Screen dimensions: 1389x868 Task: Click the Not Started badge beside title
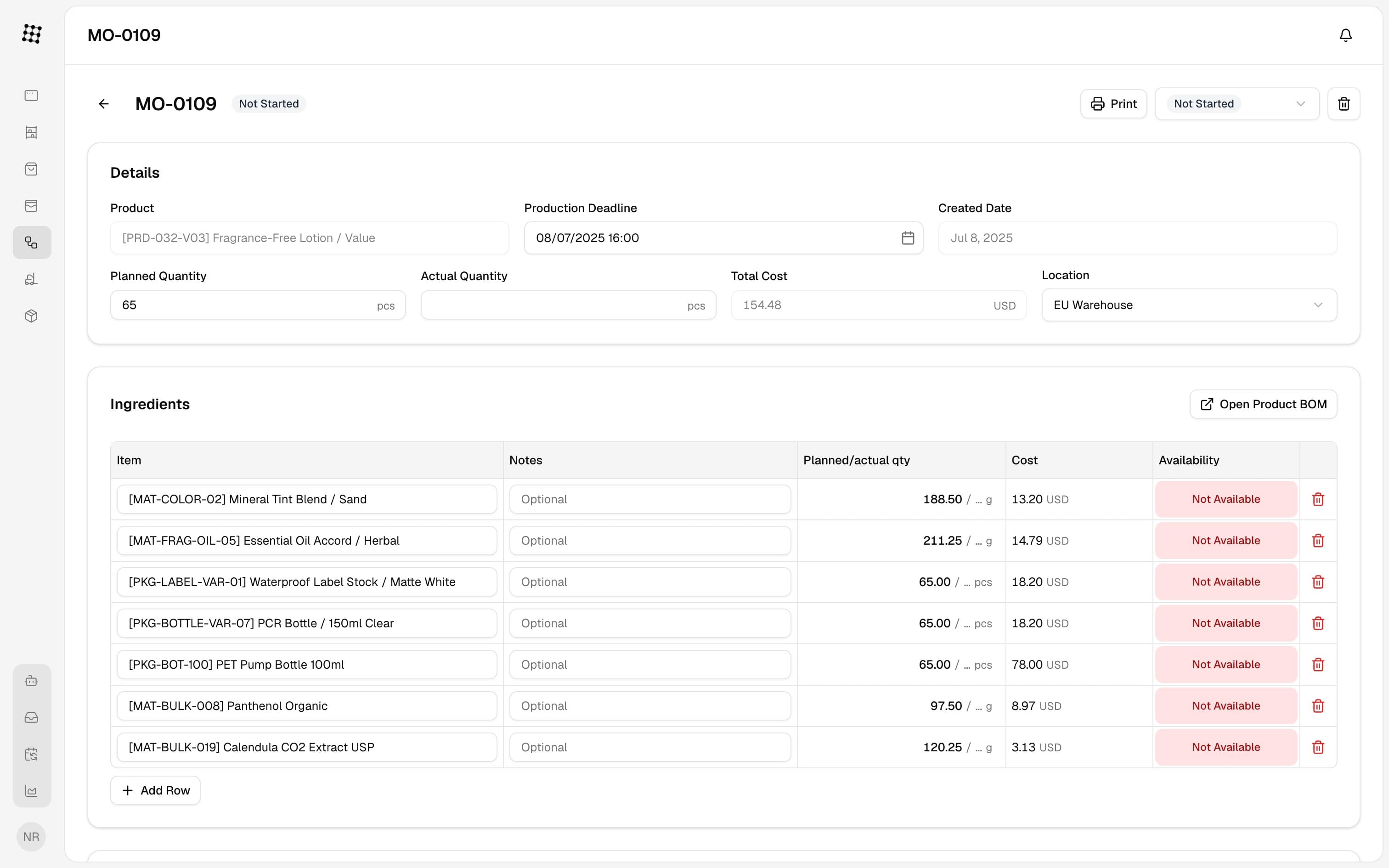pos(269,104)
